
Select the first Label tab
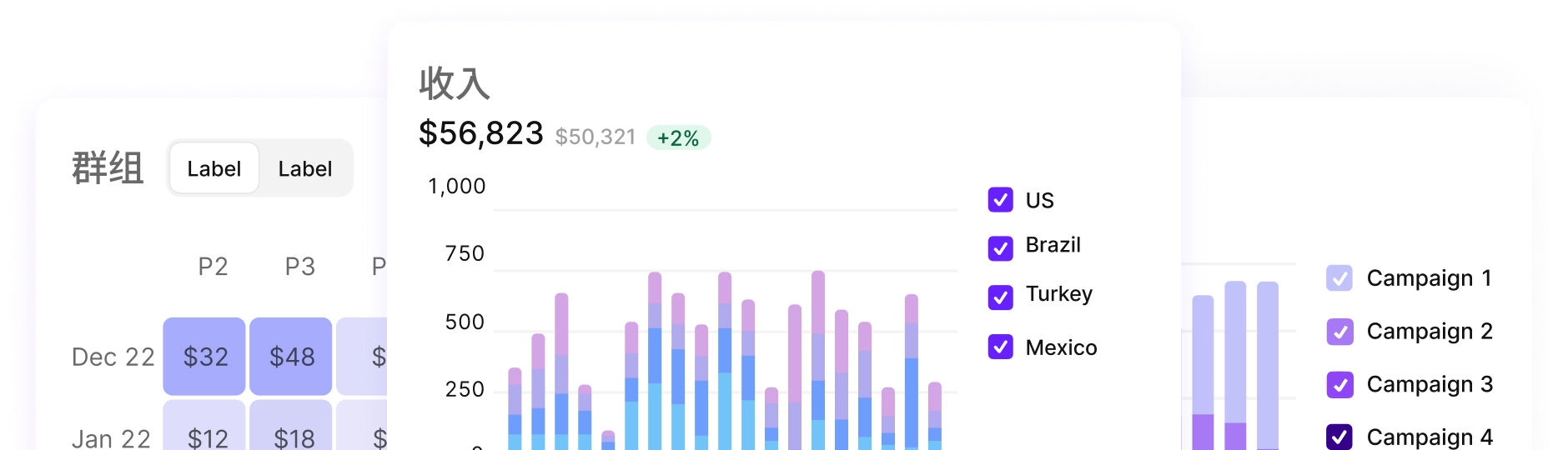pyautogui.click(x=214, y=168)
